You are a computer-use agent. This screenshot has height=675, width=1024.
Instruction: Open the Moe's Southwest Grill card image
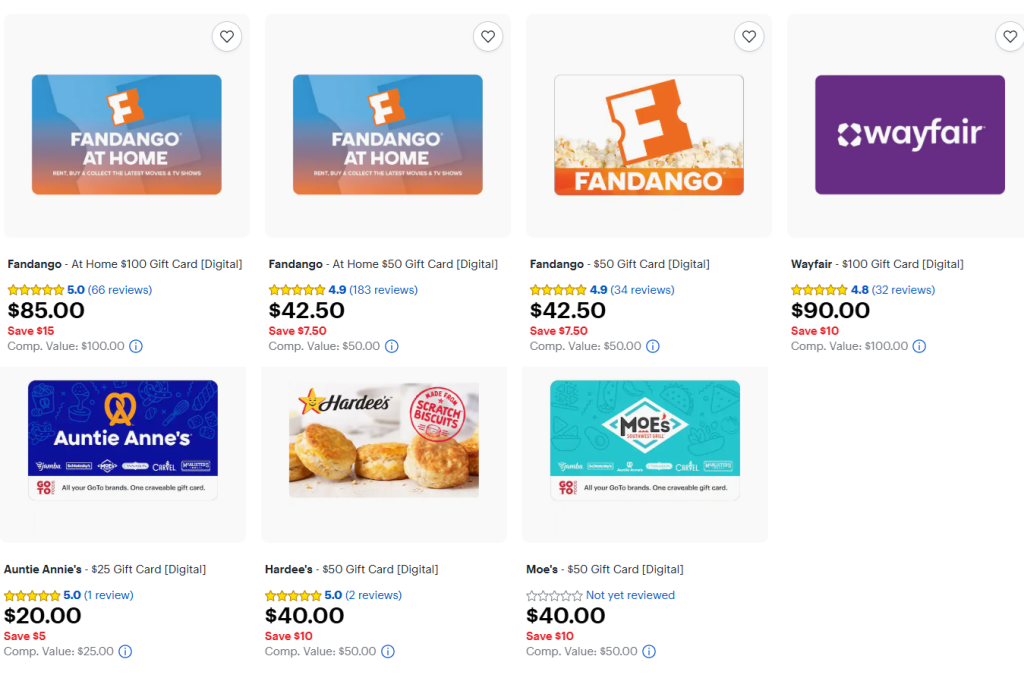pos(645,440)
